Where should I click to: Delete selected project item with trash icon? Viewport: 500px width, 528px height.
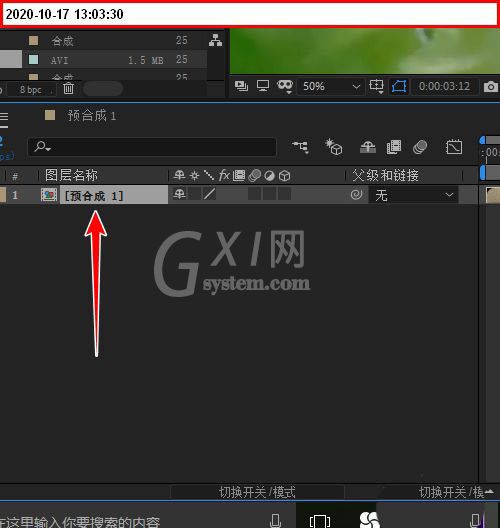tap(68, 89)
